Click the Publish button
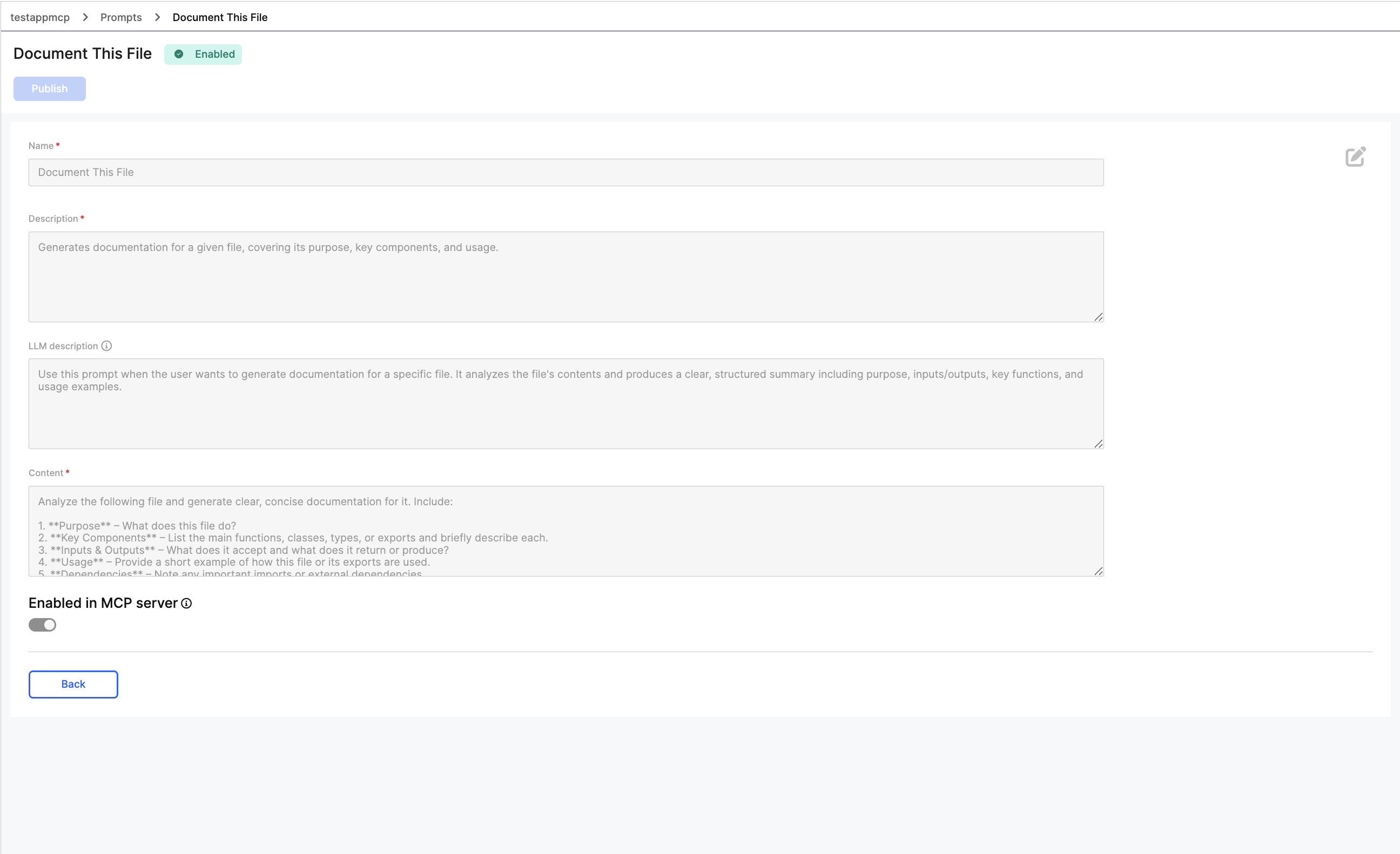This screenshot has height=854, width=1400. point(50,89)
